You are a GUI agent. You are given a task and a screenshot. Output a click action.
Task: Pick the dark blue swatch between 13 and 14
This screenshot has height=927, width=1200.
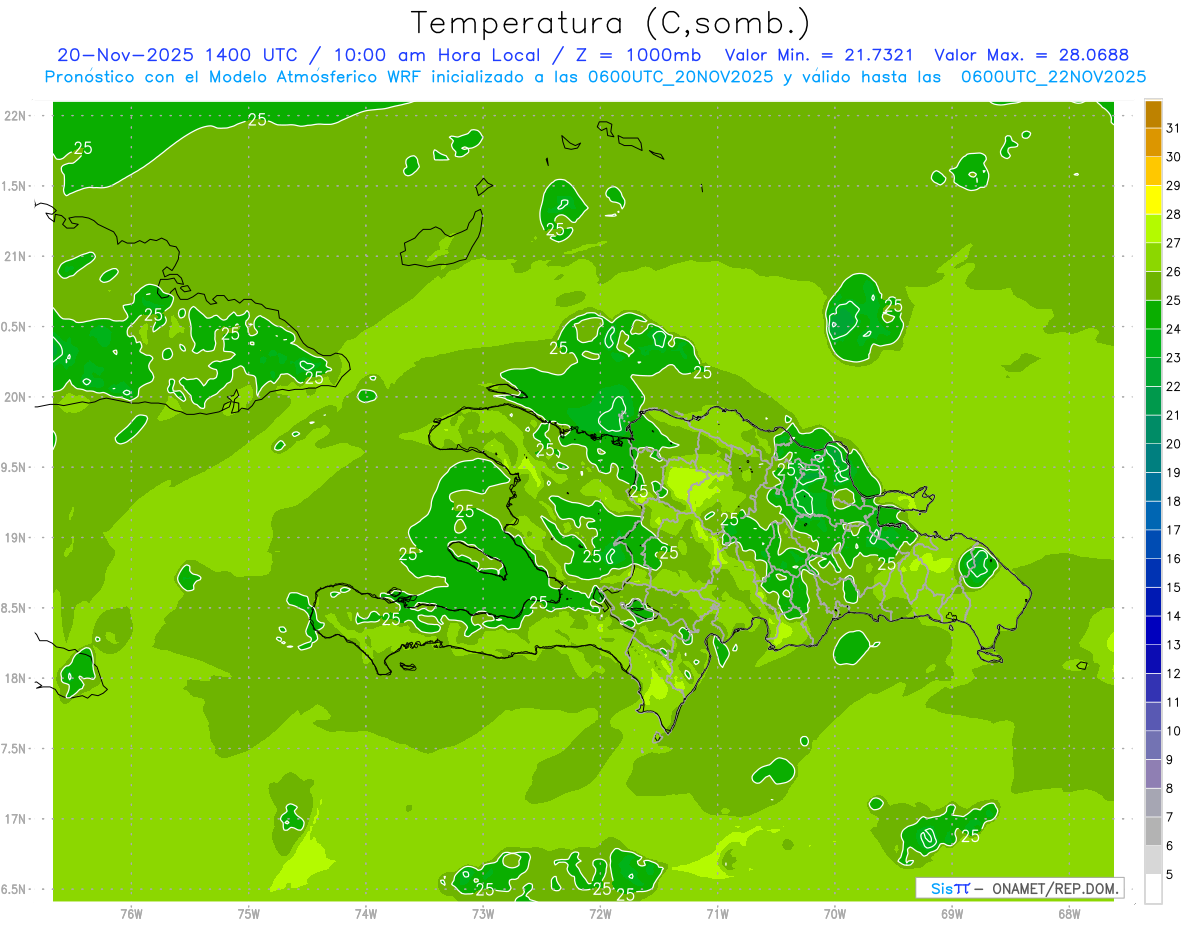pyautogui.click(x=1153, y=630)
